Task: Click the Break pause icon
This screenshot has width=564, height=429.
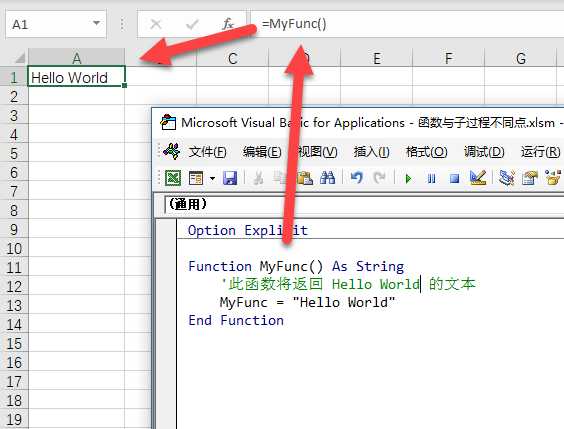Action: (x=431, y=178)
